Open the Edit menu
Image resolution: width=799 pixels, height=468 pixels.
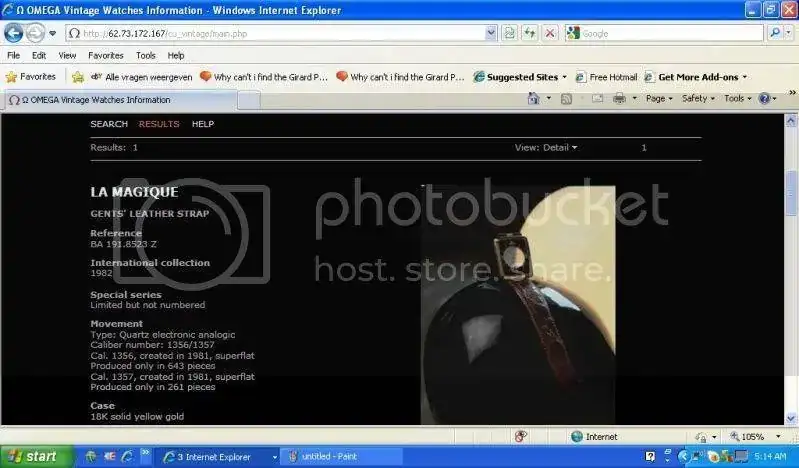[39, 56]
